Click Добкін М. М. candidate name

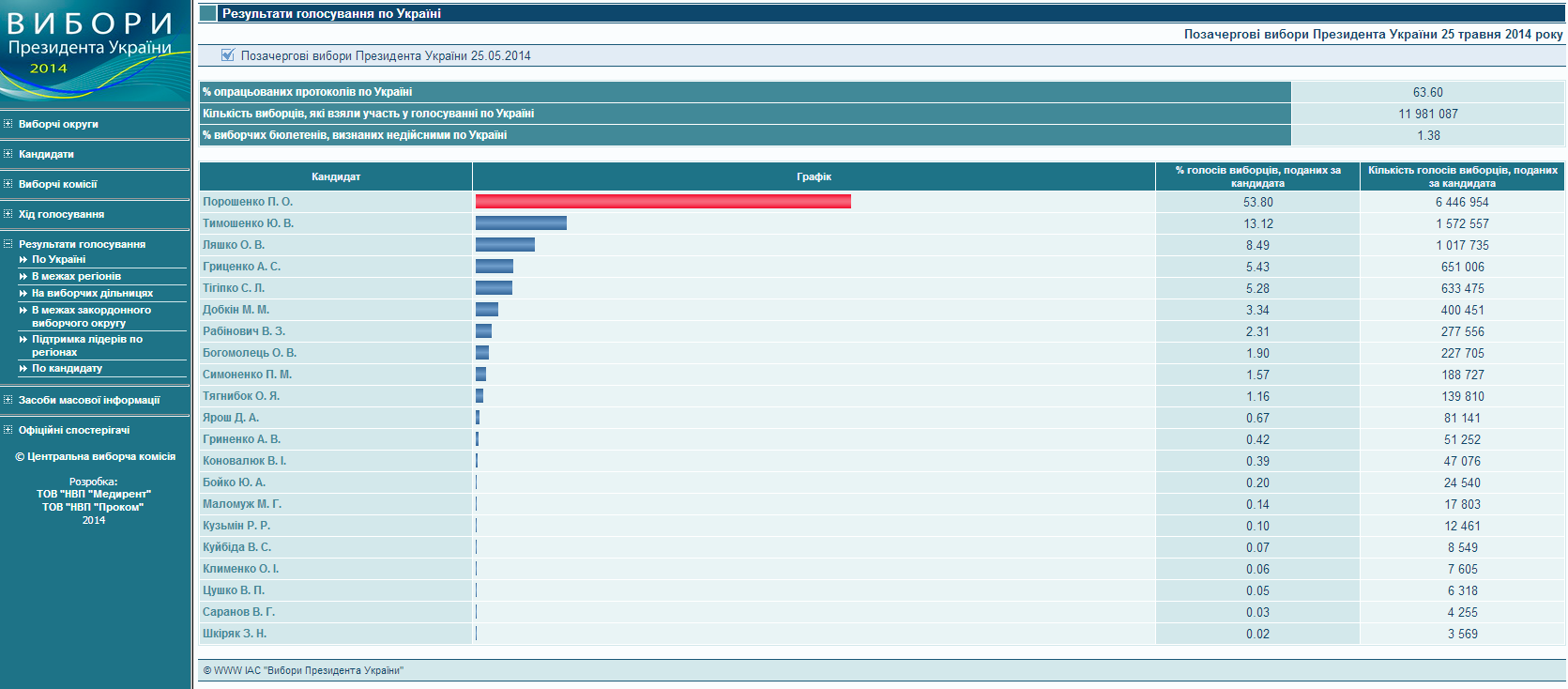236,310
